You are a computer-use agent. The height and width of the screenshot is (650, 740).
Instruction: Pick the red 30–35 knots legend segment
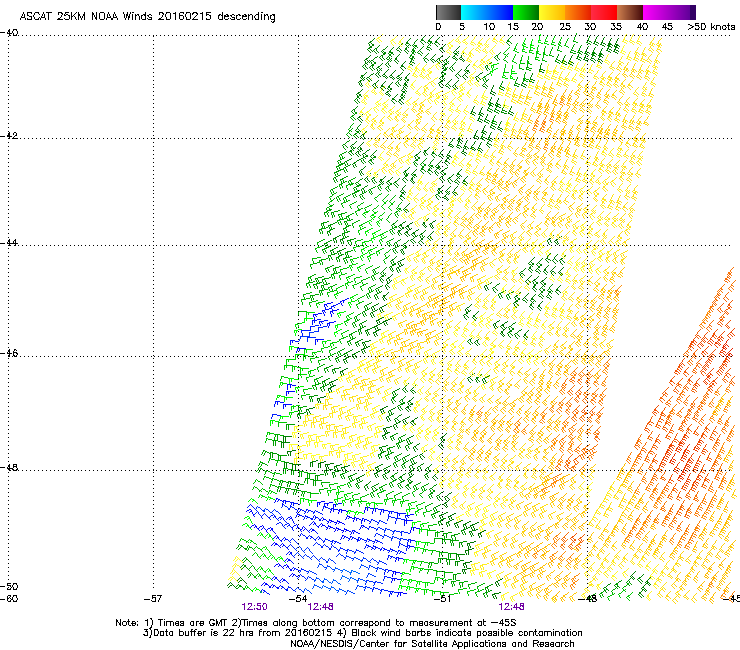pos(604,12)
